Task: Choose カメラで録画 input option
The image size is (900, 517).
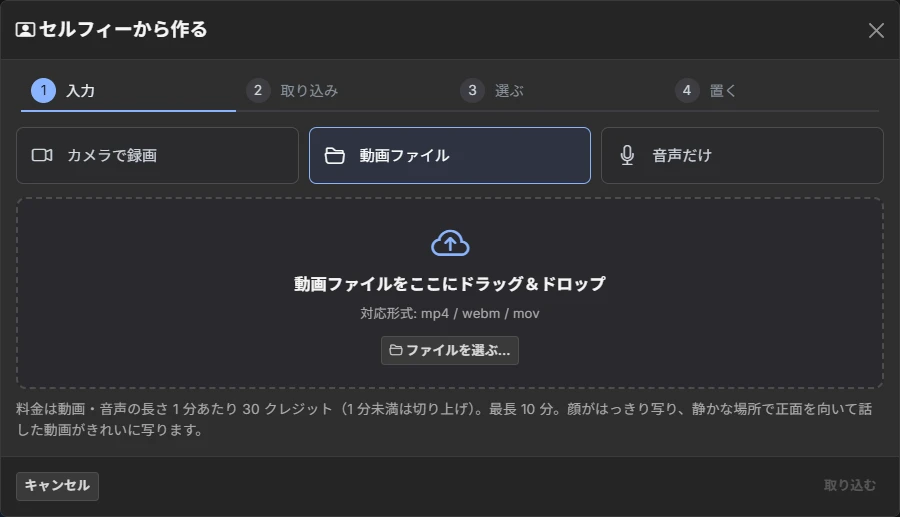Action: pyautogui.click(x=157, y=156)
